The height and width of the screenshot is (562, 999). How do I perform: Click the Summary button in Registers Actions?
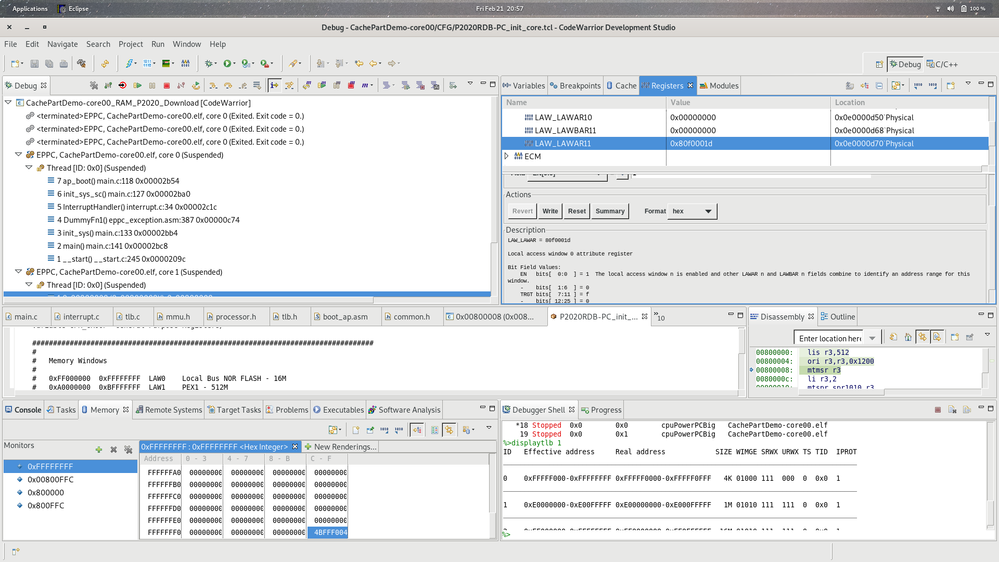coord(610,211)
